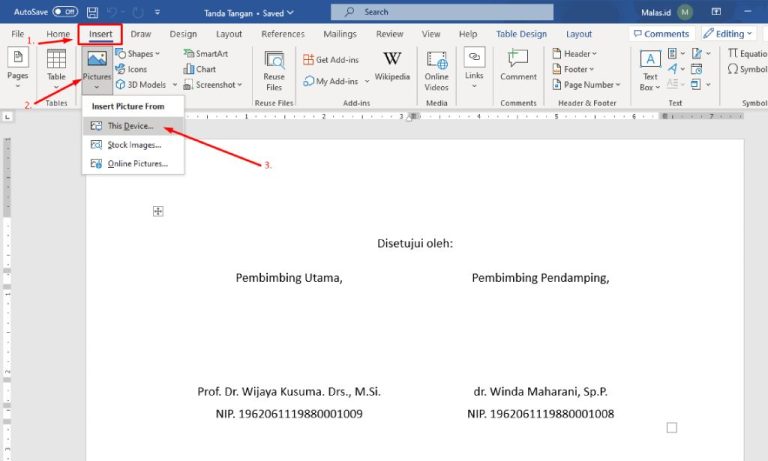This screenshot has width=768, height=461.
Task: Open the Header dropdown
Action: pyautogui.click(x=575, y=53)
